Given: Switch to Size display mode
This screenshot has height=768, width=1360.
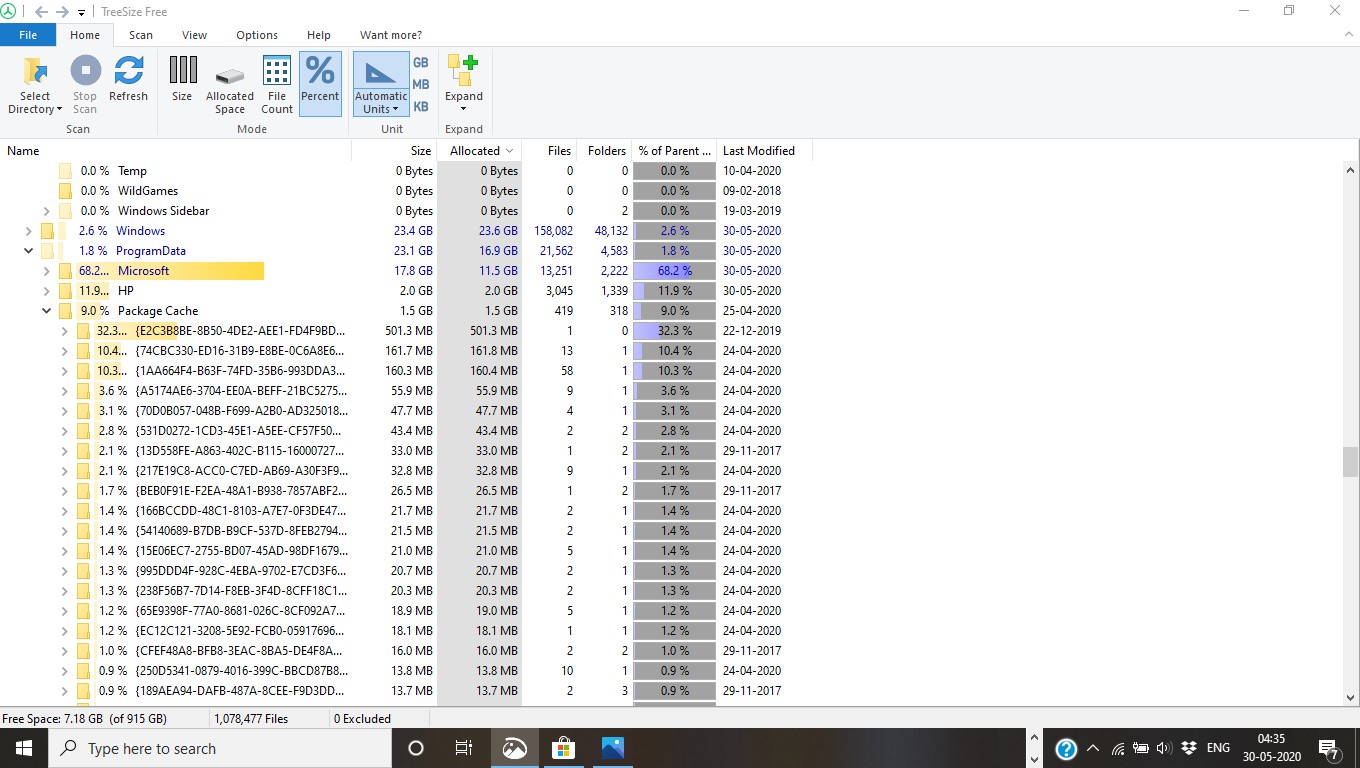Looking at the screenshot, I should pos(182,79).
